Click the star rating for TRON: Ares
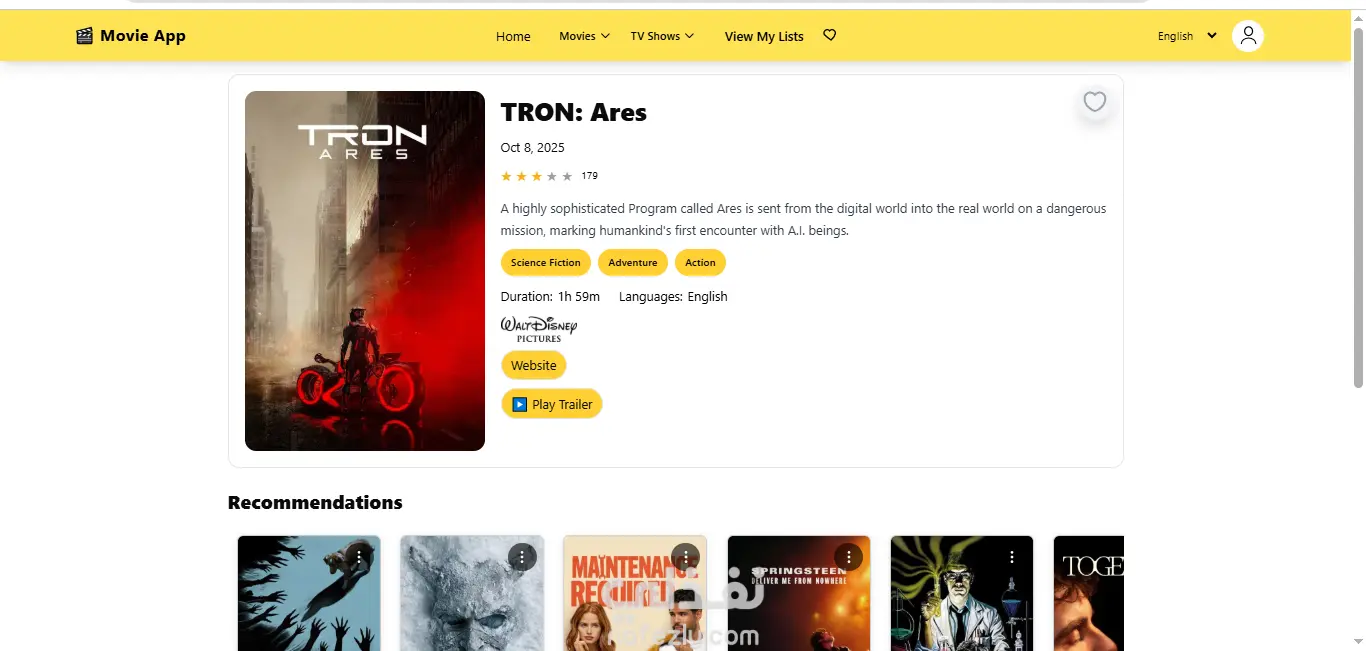The width and height of the screenshot is (1366, 651). coord(537,176)
